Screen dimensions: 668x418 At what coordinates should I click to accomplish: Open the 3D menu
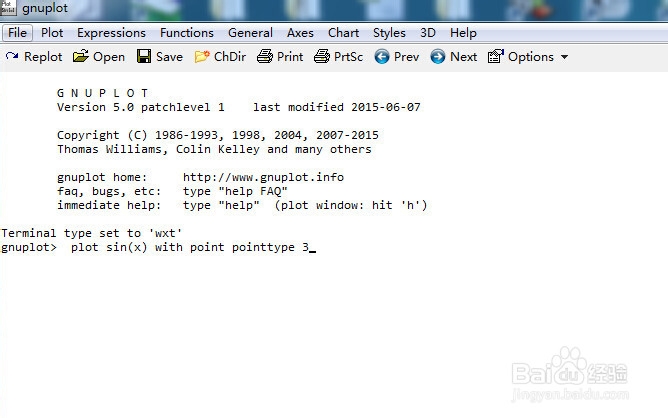428,32
